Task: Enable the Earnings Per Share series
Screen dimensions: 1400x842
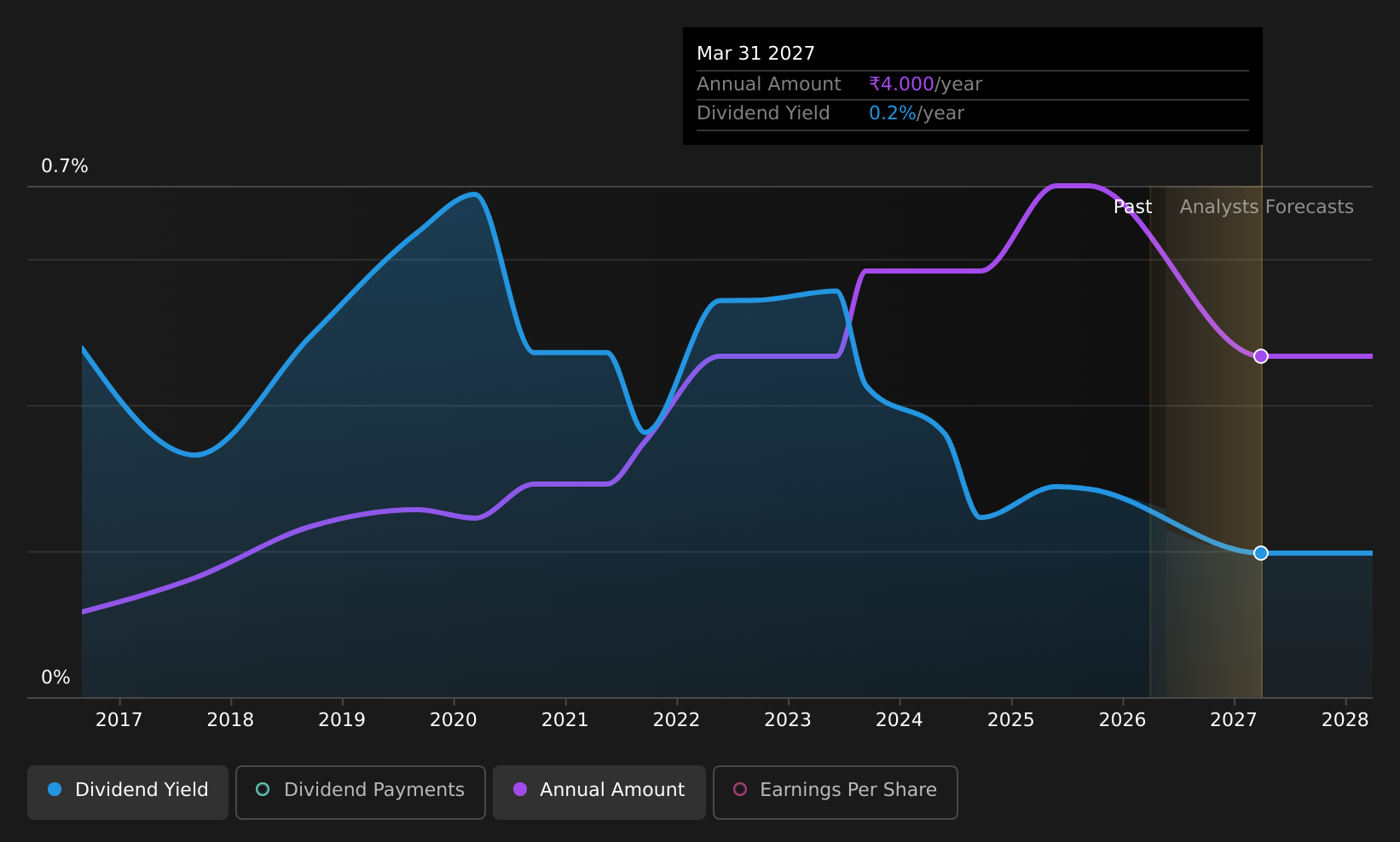Action: (835, 792)
